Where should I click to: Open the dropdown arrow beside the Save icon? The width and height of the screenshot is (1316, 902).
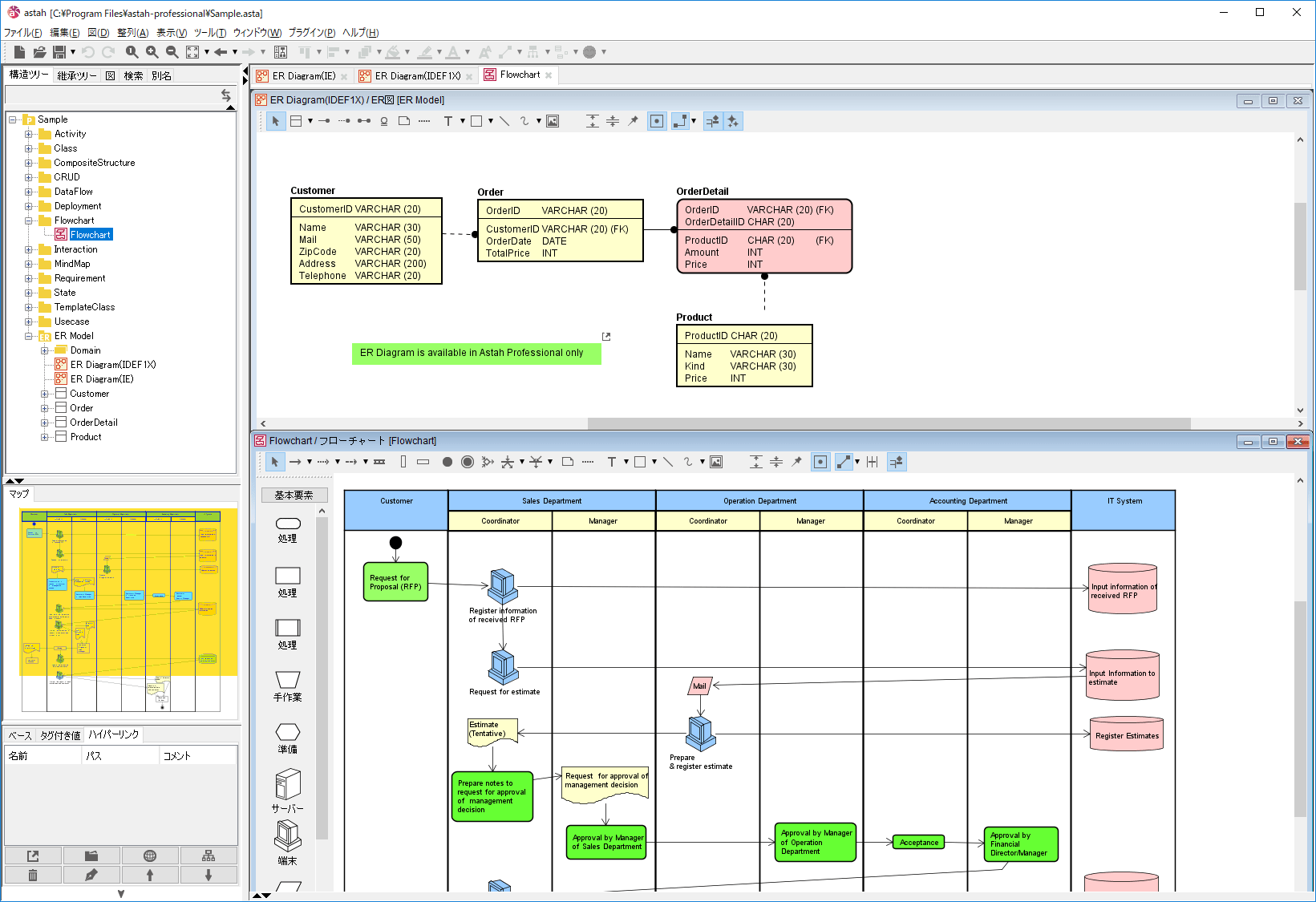tap(73, 52)
